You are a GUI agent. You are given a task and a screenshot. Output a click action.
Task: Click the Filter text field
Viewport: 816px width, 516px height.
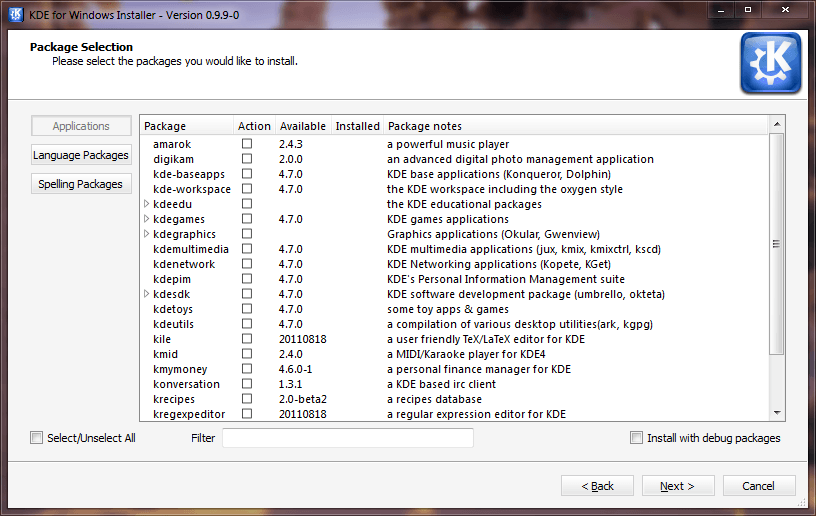click(x=348, y=438)
